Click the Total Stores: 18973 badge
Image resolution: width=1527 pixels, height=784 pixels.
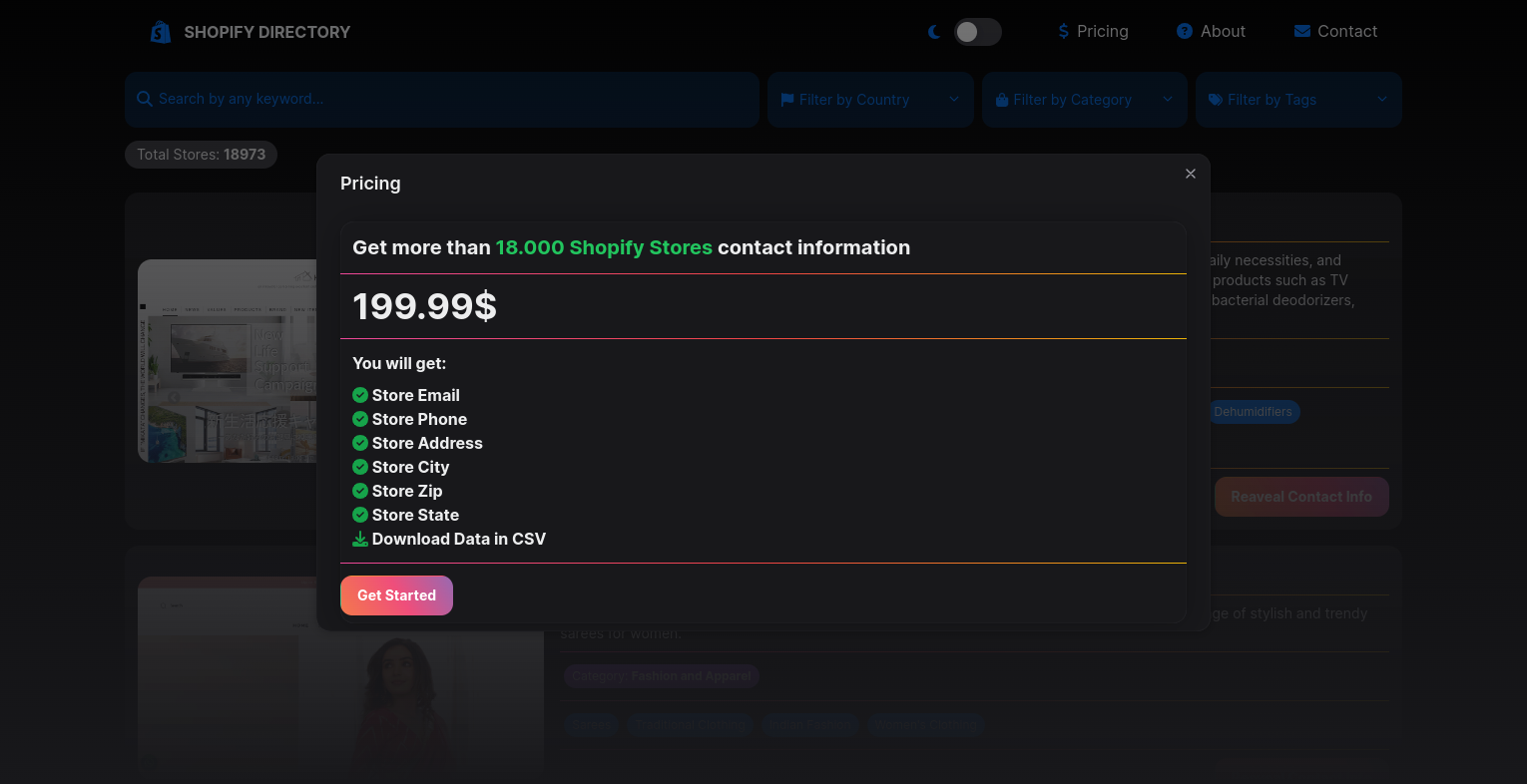tap(201, 155)
